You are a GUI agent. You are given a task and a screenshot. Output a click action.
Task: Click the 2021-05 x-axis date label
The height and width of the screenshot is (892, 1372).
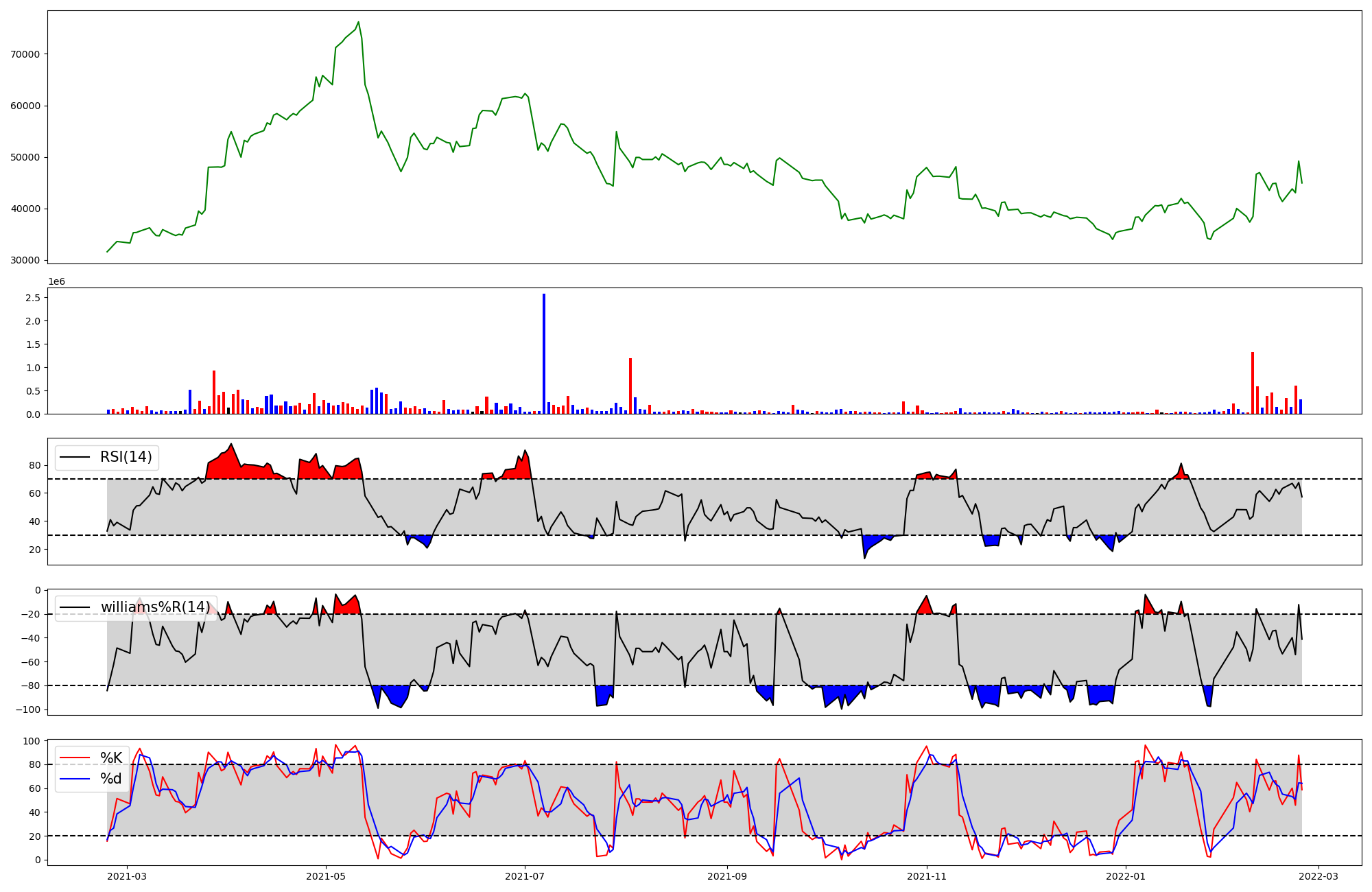point(326,876)
